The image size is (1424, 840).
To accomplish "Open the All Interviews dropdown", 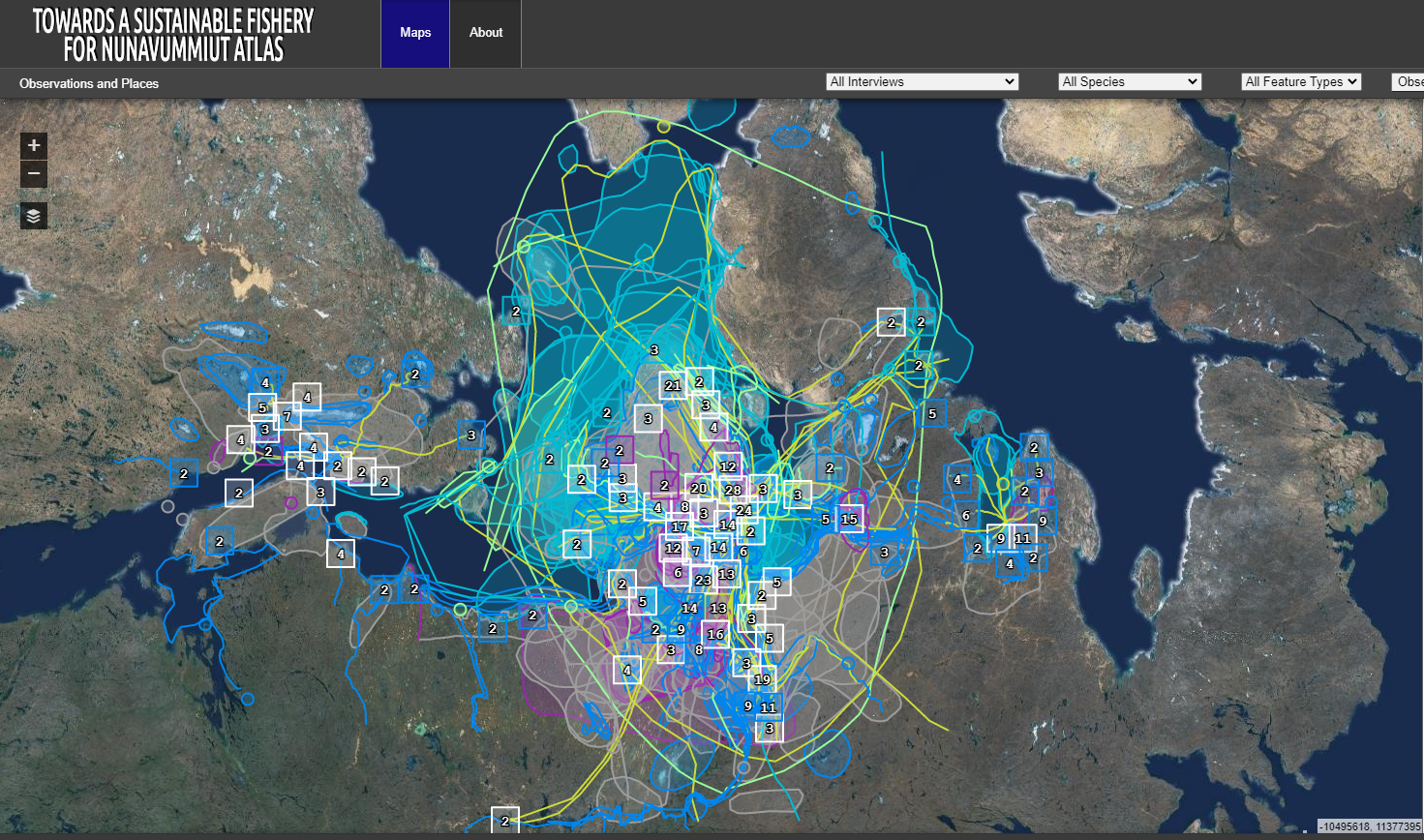I will point(922,82).
